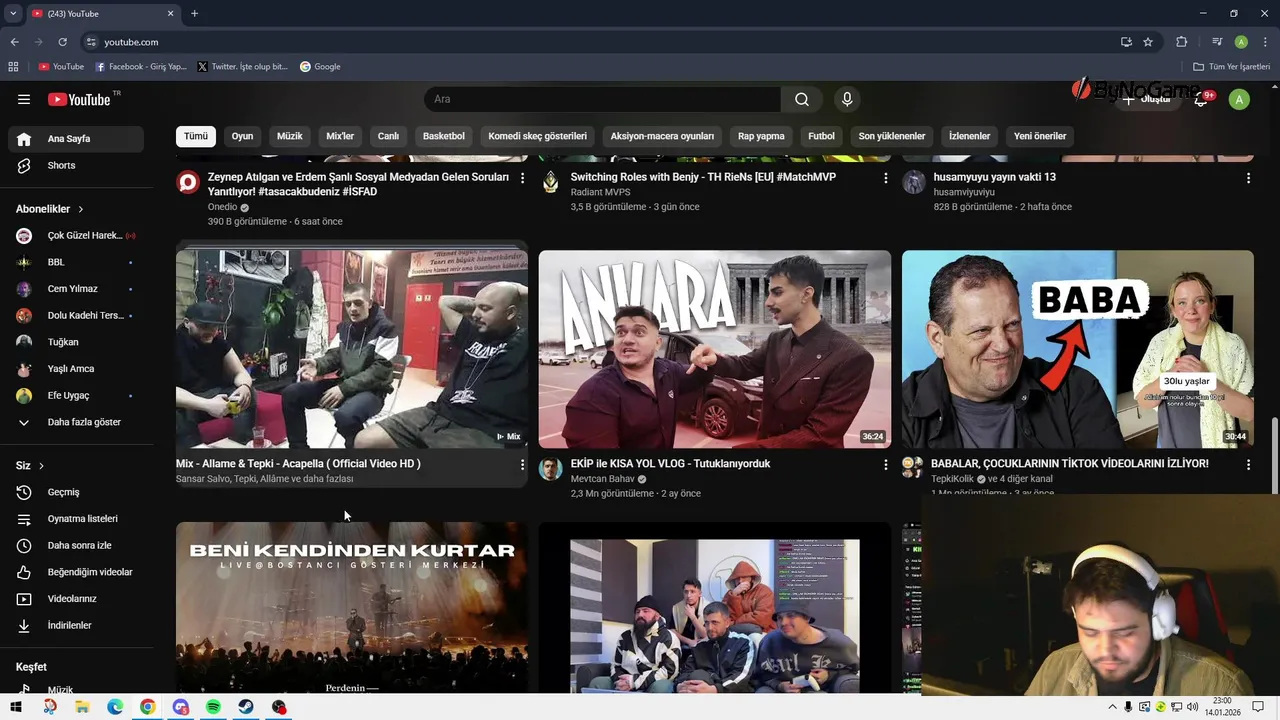The image size is (1280, 720).
Task: Show hidden system tray icons
Action: (1112, 707)
